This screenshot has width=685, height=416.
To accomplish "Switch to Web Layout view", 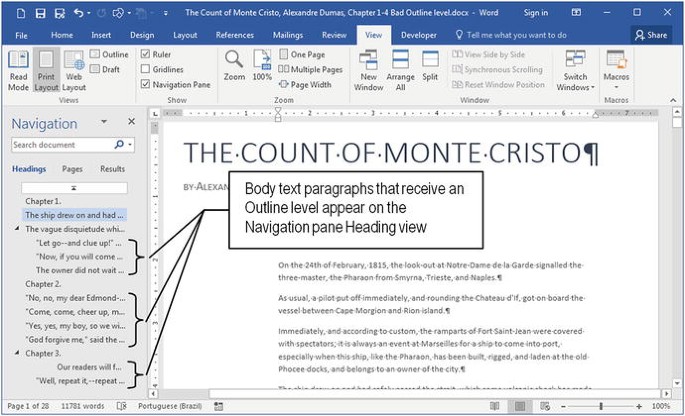I will coord(74,70).
